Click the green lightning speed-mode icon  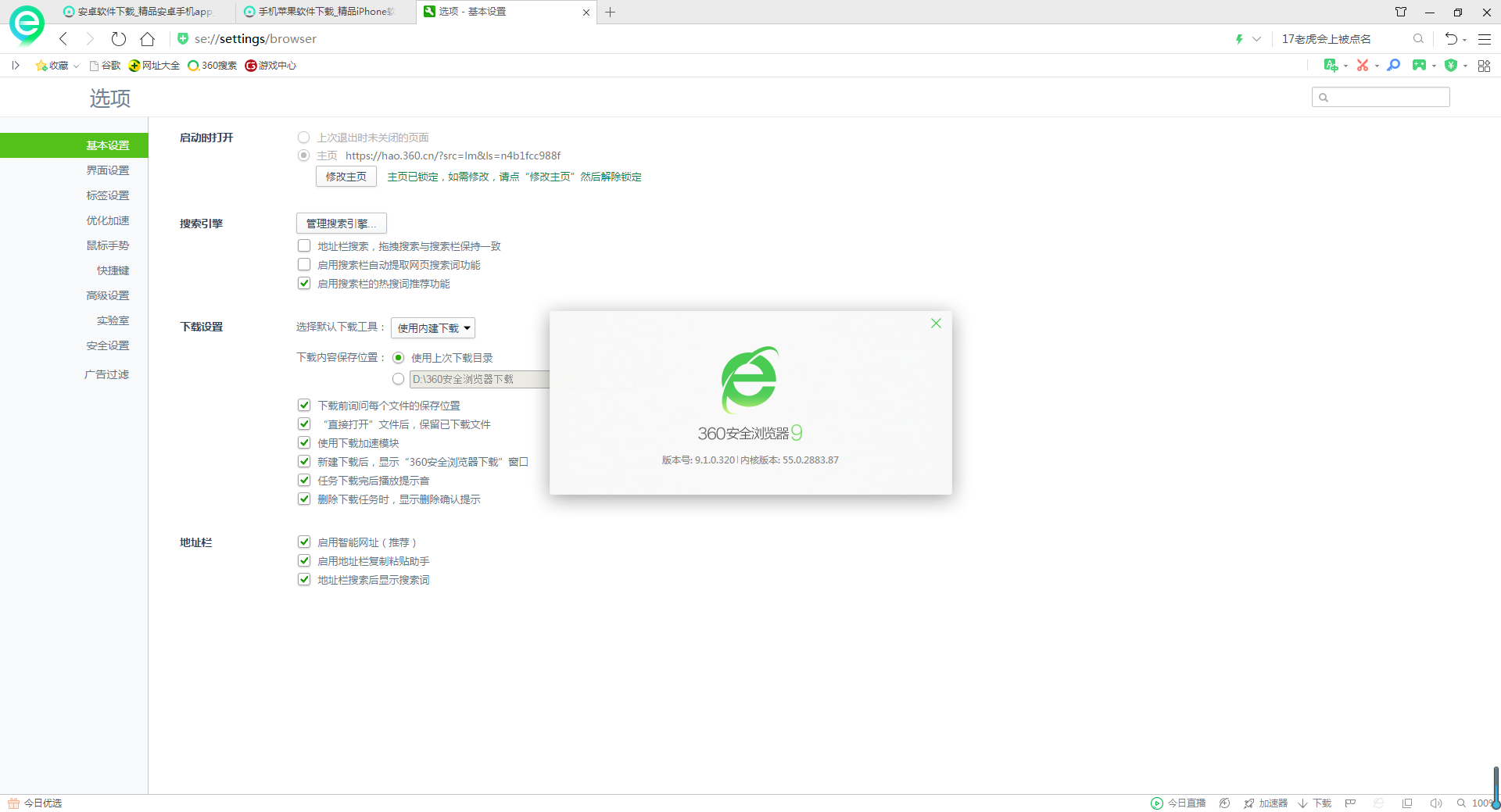[1239, 39]
